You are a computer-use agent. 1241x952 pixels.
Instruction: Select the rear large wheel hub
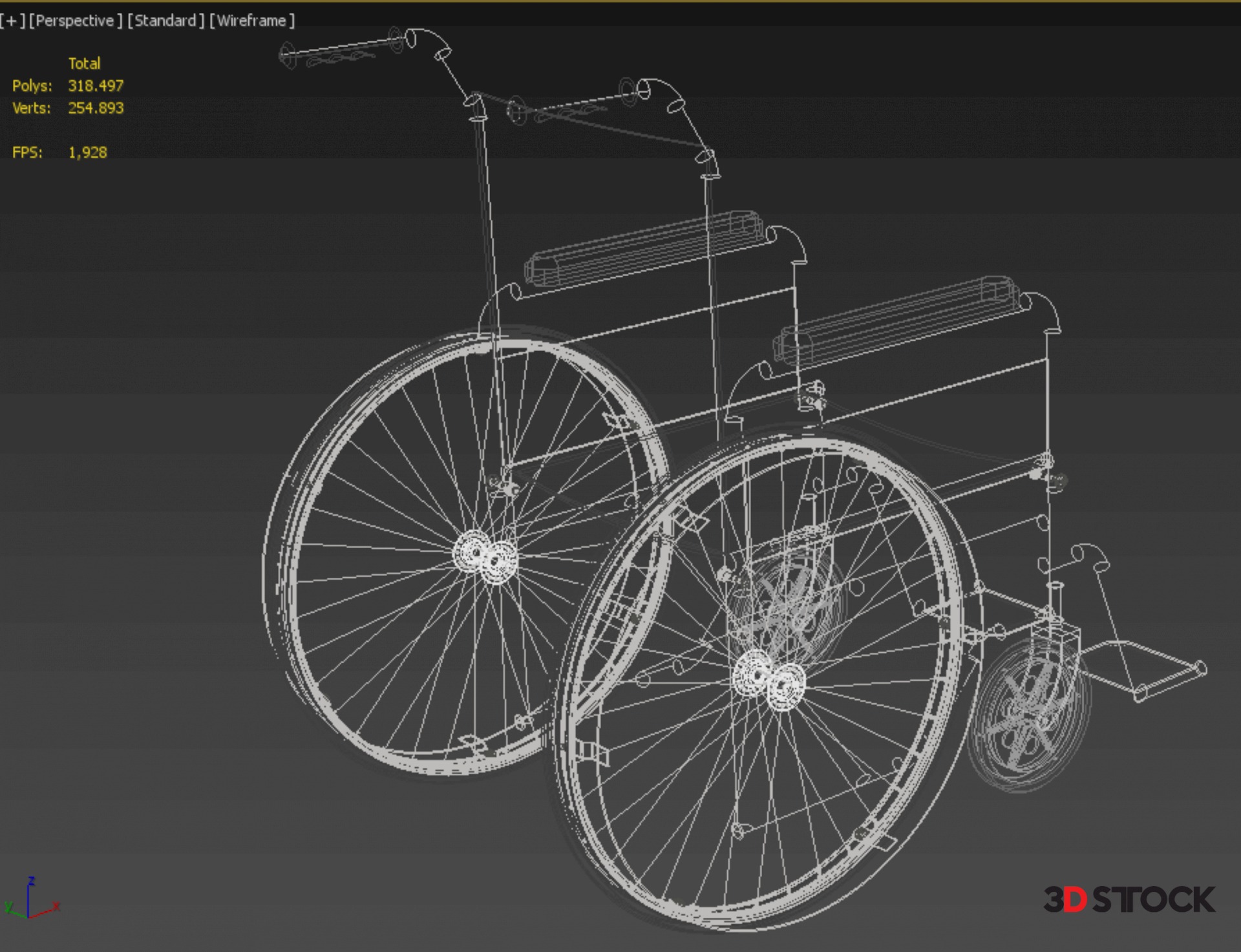point(485,557)
